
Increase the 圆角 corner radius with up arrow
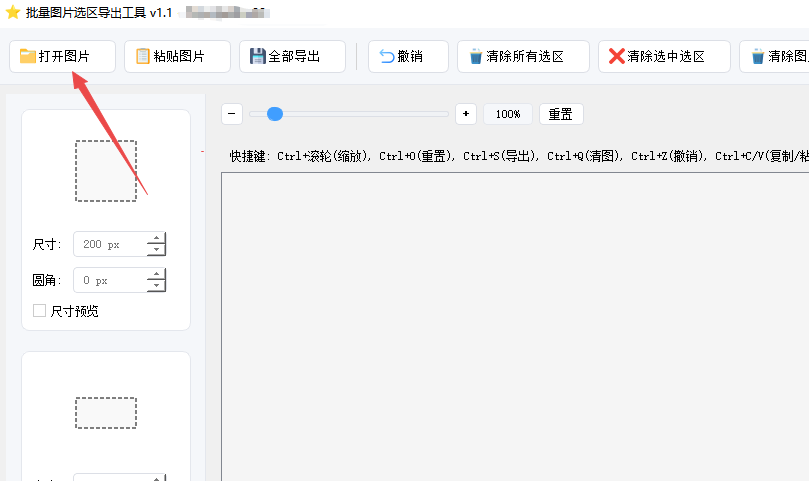pyautogui.click(x=156, y=275)
